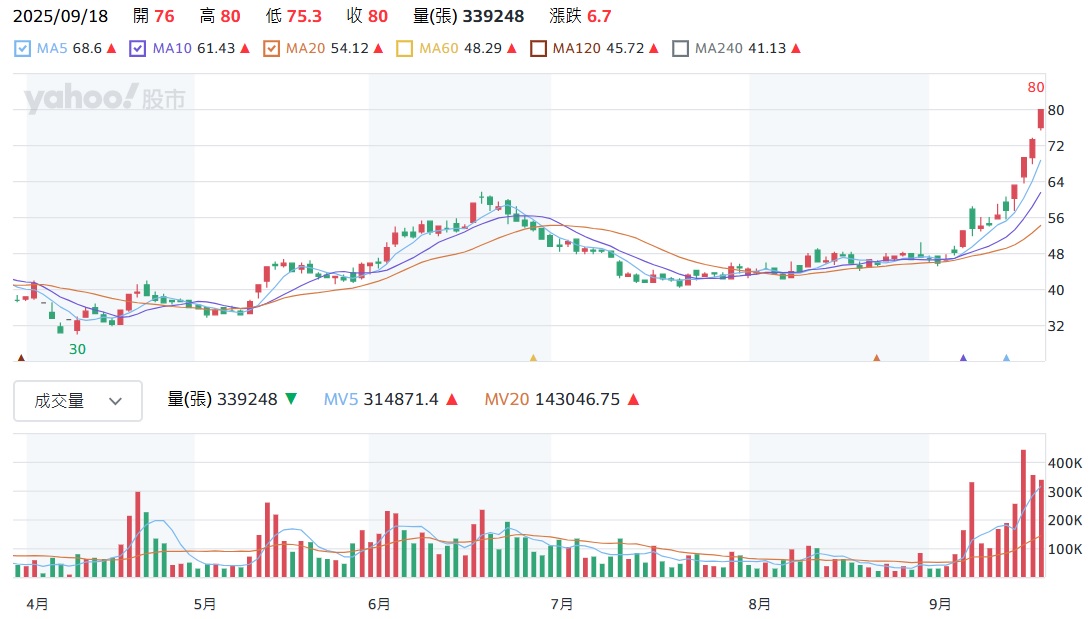Viewport: 1091px width, 619px height.
Task: Click the chevron arrow in the 成交量 selector
Action: [x=115, y=401]
